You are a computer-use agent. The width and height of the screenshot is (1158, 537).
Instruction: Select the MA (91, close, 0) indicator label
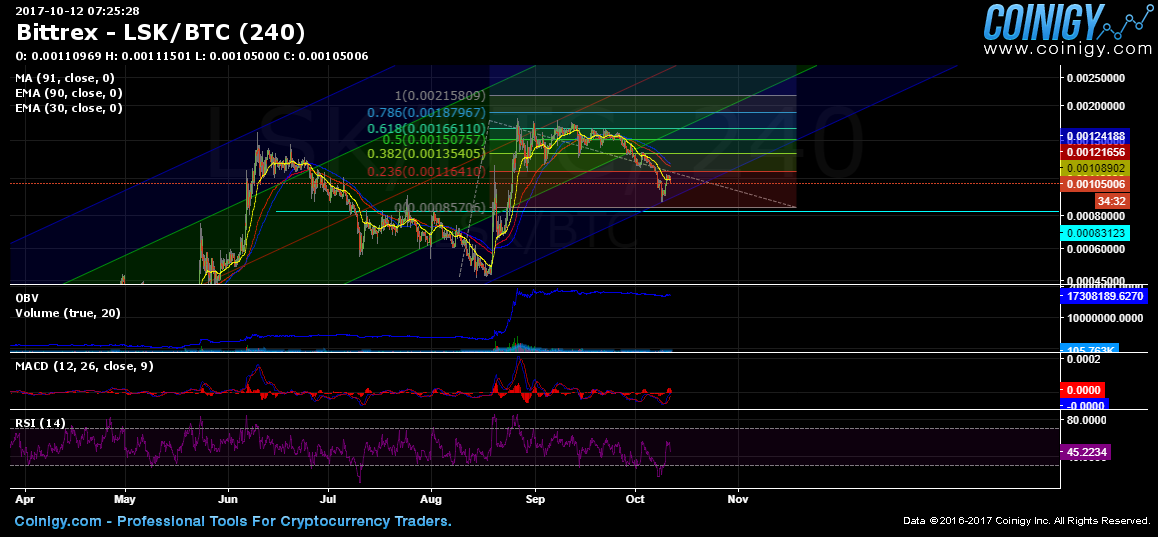(x=65, y=78)
